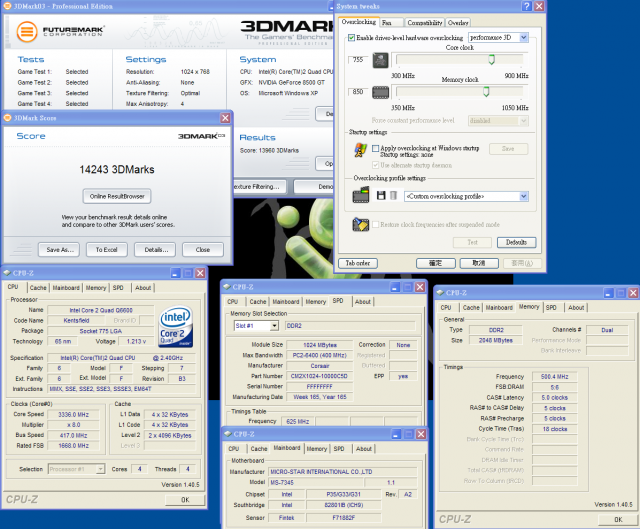Open Cache tab in CPU-Z processor window
Image resolution: width=640 pixels, height=529 pixels.
[x=38, y=288]
